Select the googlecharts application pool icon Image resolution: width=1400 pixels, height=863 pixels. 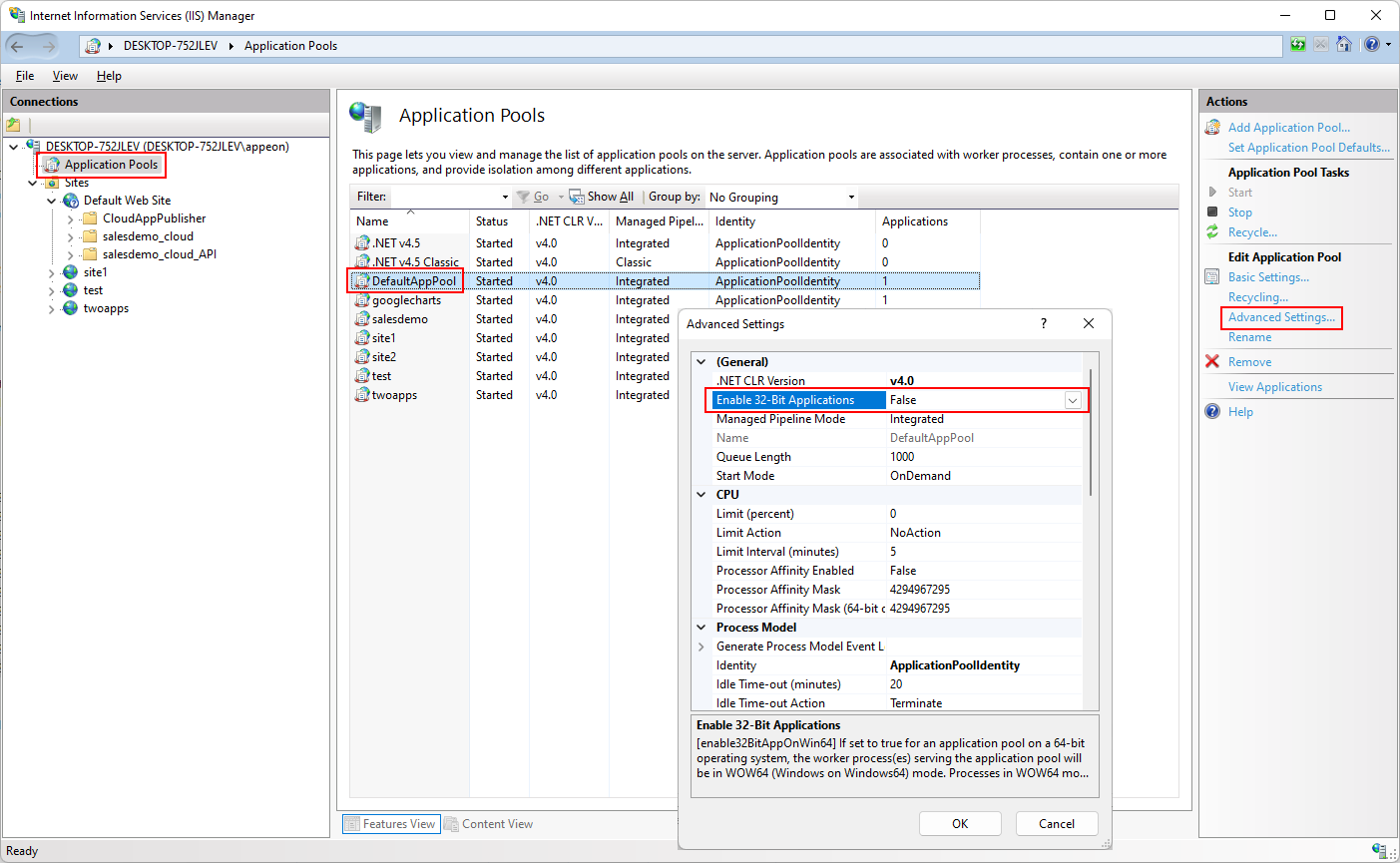362,300
